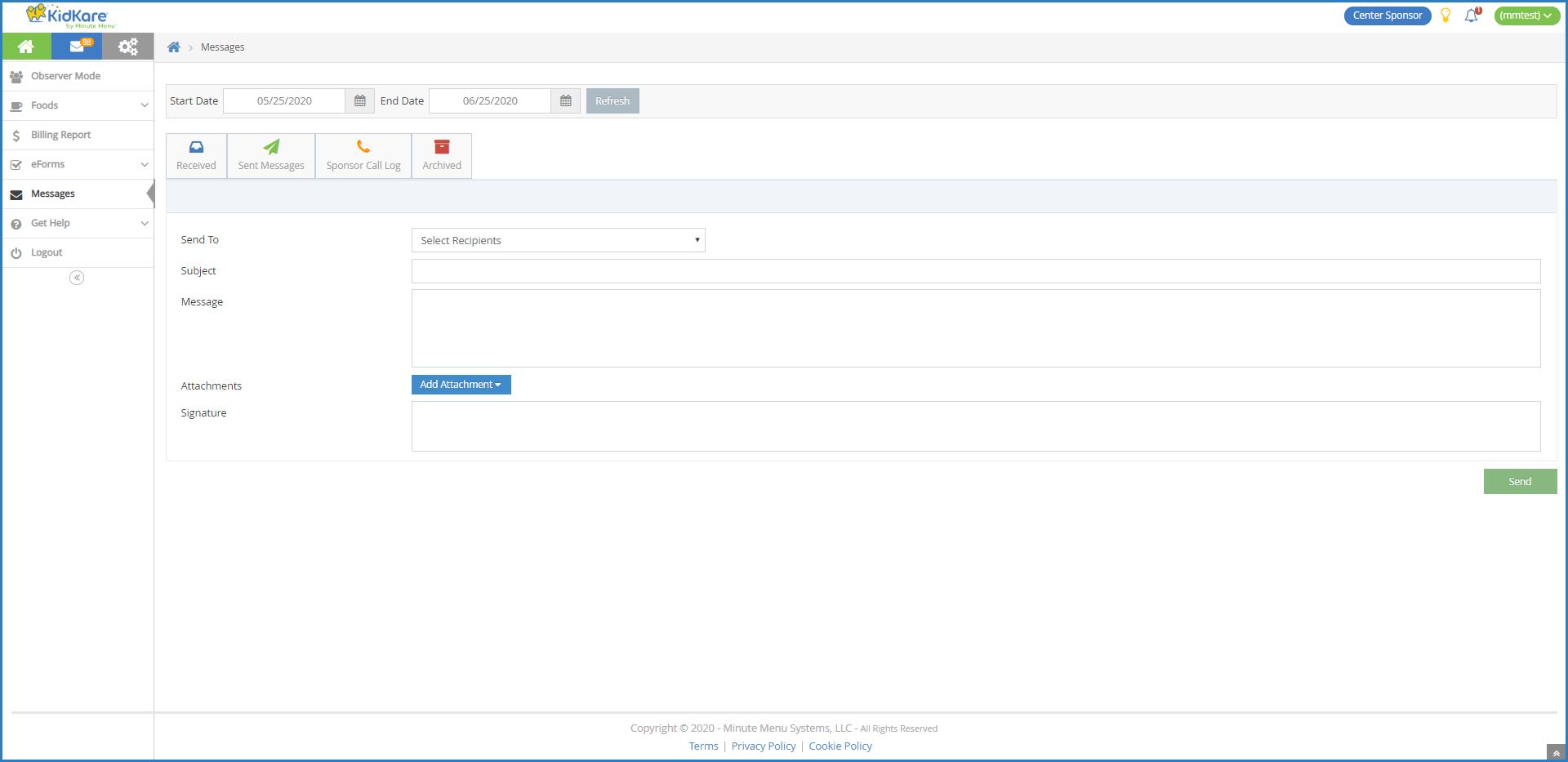Collapse the sidebar with double-chevron icon
The height and width of the screenshot is (762, 1568).
pos(77,278)
